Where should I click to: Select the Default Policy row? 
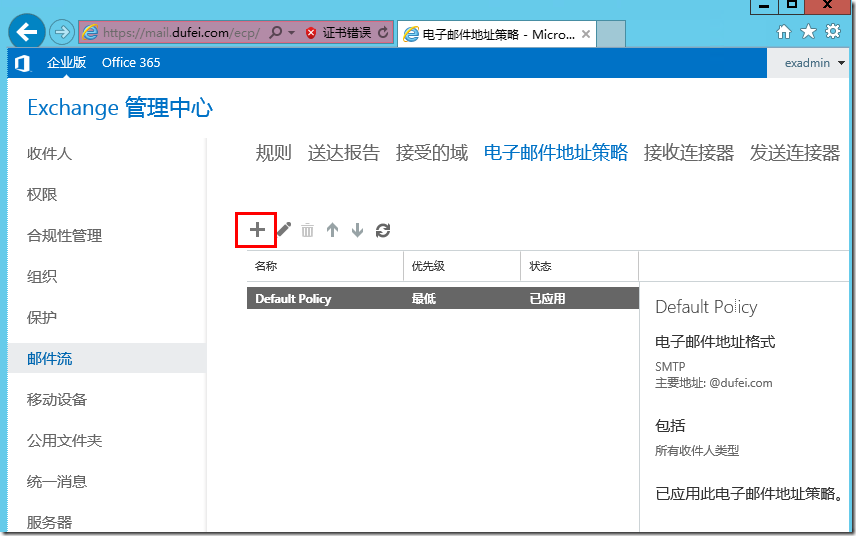(443, 298)
